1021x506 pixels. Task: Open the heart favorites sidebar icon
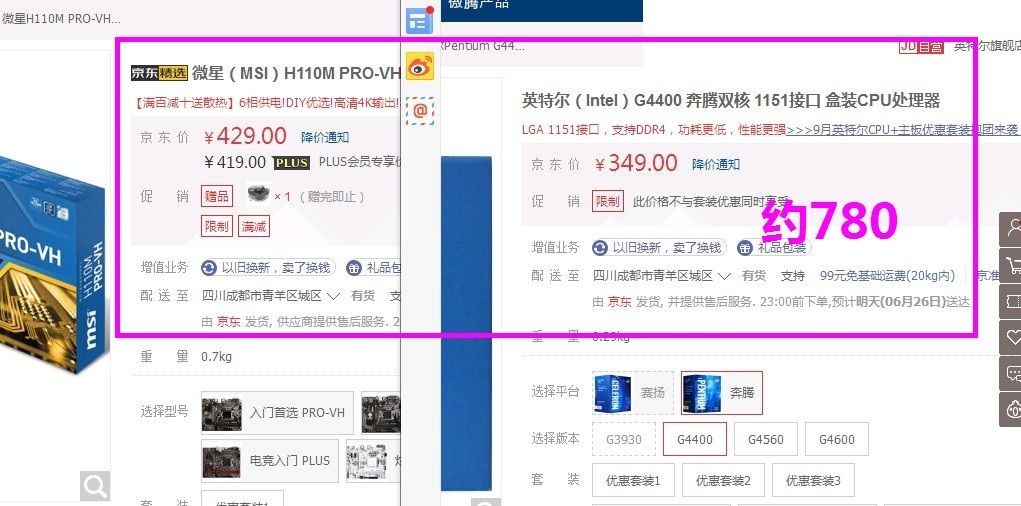1013,337
